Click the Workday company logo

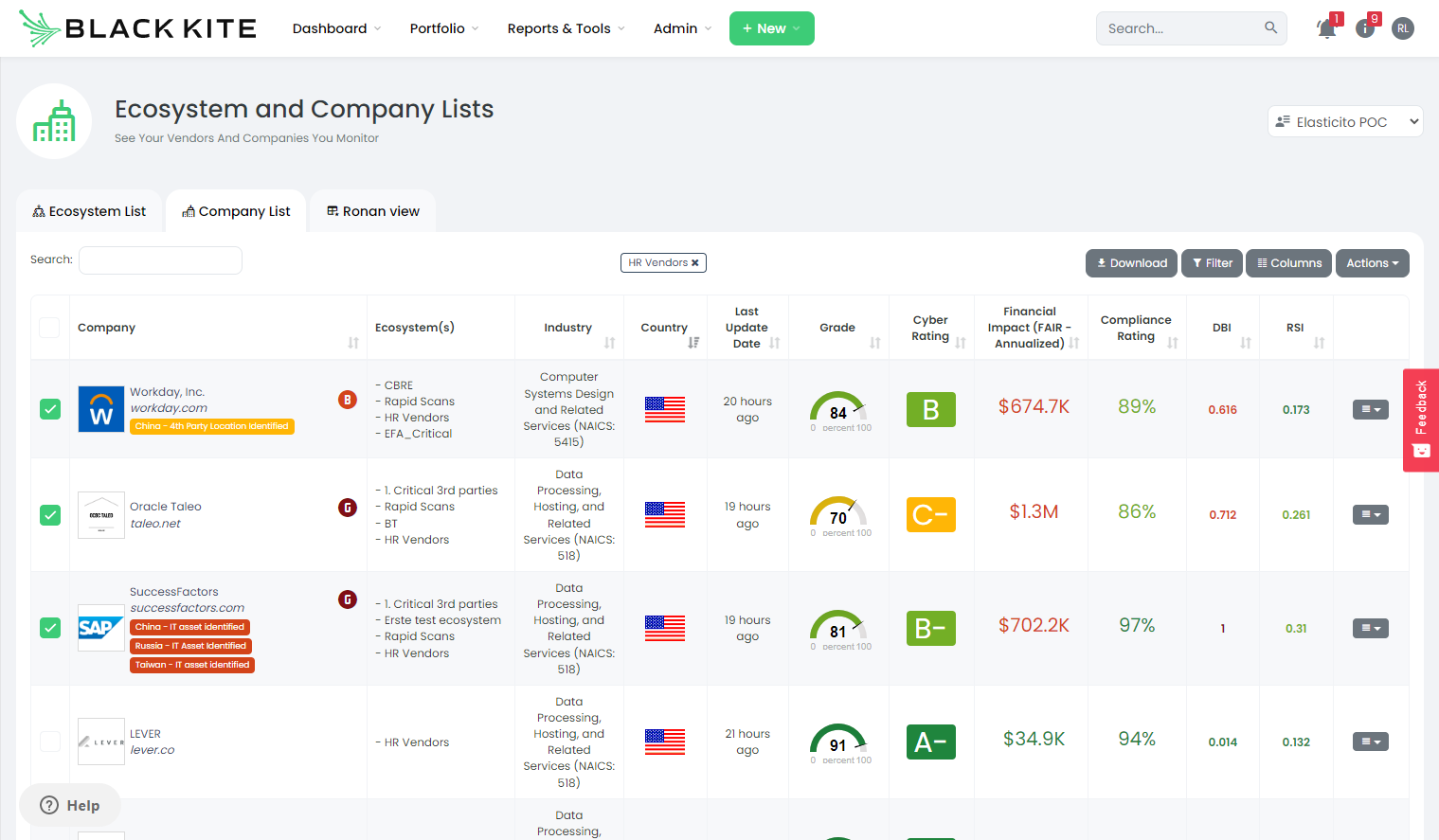click(x=101, y=409)
